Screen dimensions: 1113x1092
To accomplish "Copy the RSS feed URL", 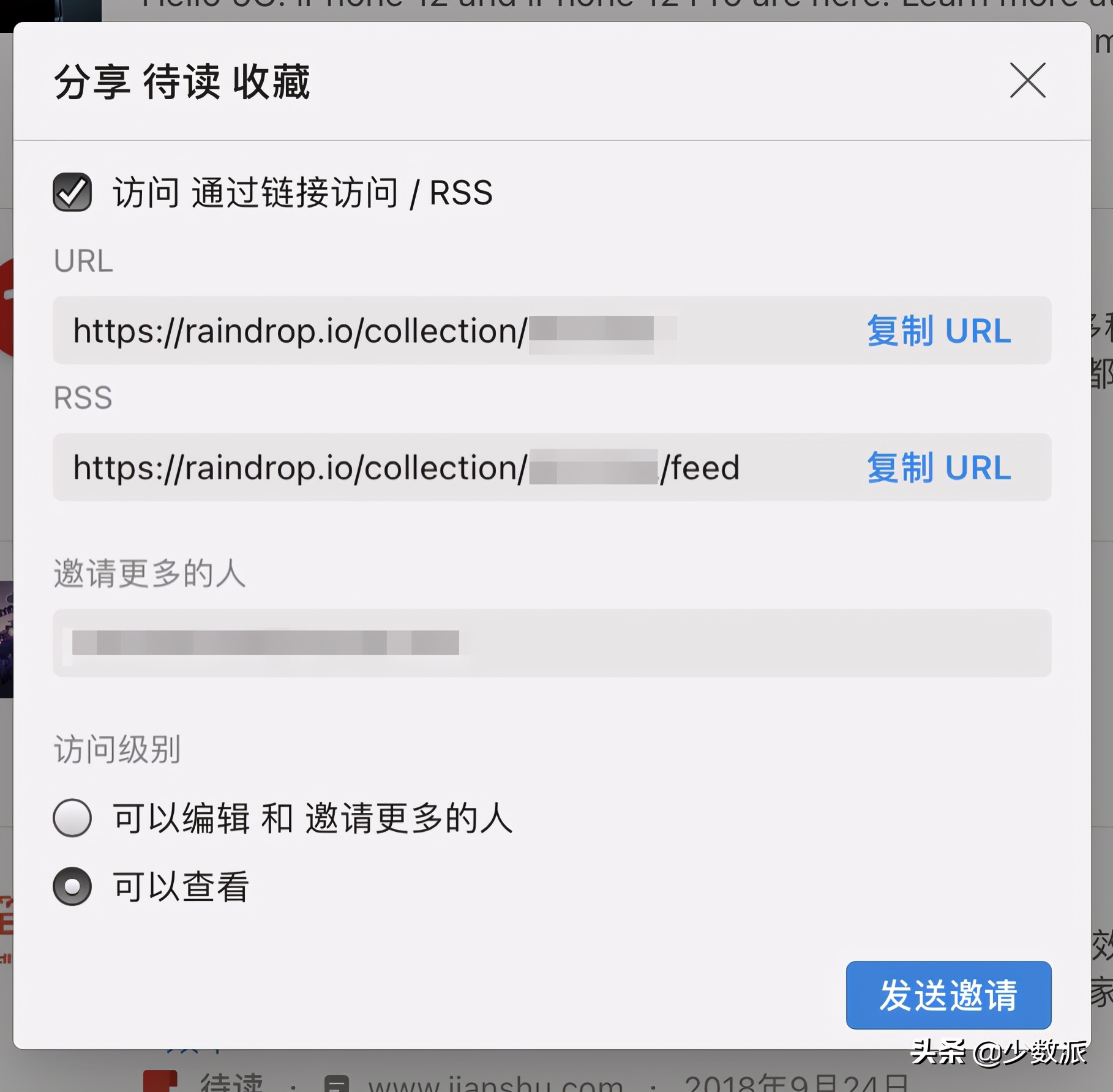I will (939, 468).
